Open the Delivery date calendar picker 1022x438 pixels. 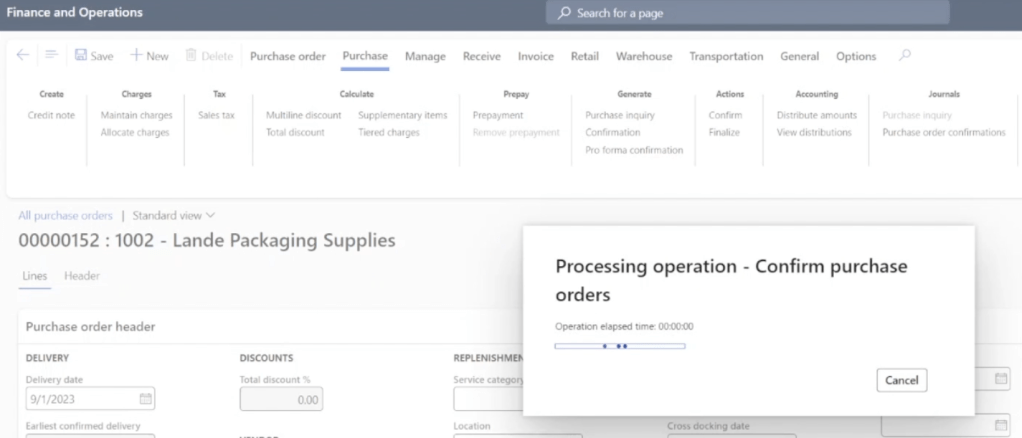(x=145, y=399)
